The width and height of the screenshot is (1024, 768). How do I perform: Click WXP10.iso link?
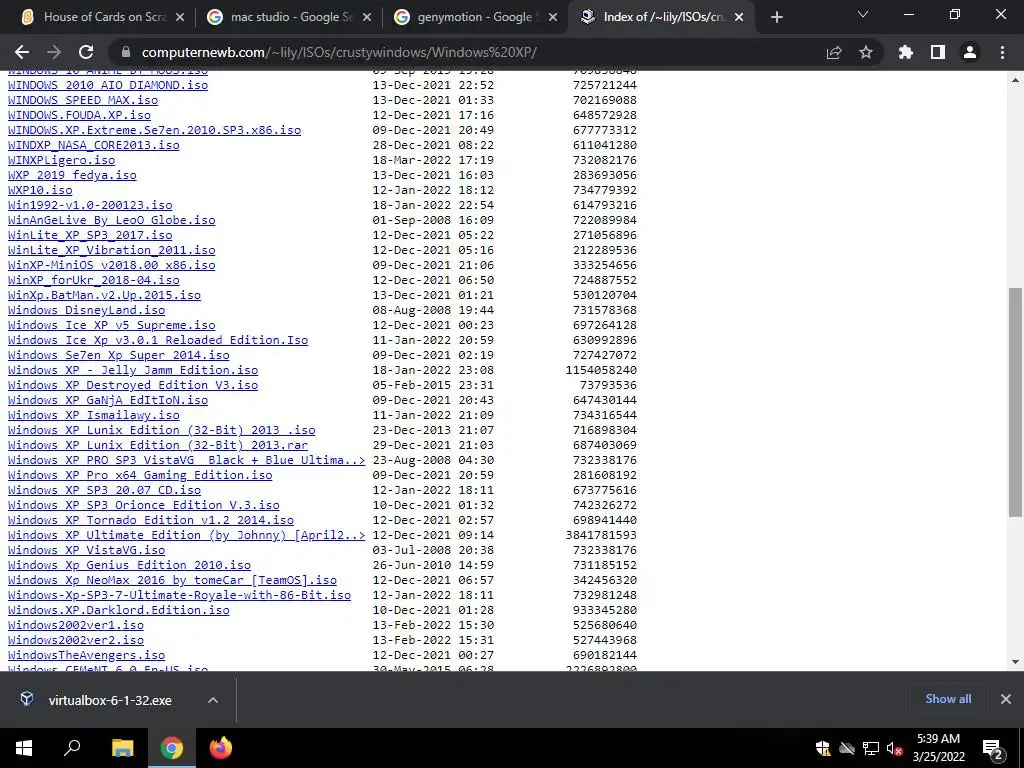(x=40, y=190)
